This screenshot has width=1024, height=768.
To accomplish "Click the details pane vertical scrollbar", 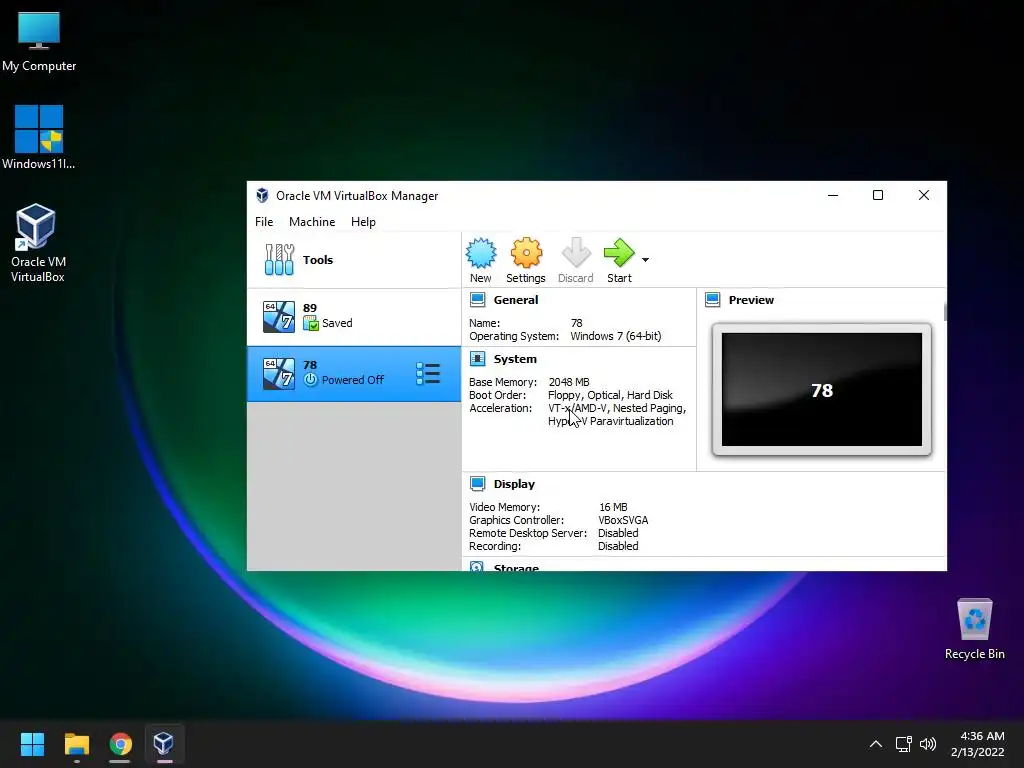I will pyautogui.click(x=945, y=312).
